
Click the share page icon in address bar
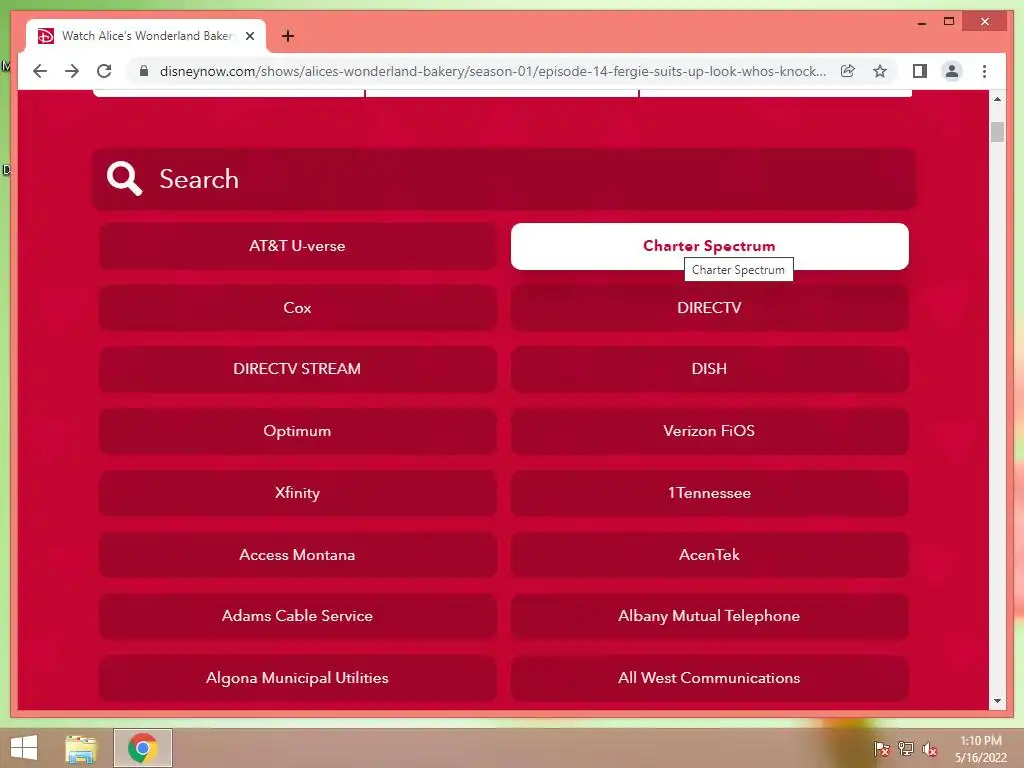848,71
